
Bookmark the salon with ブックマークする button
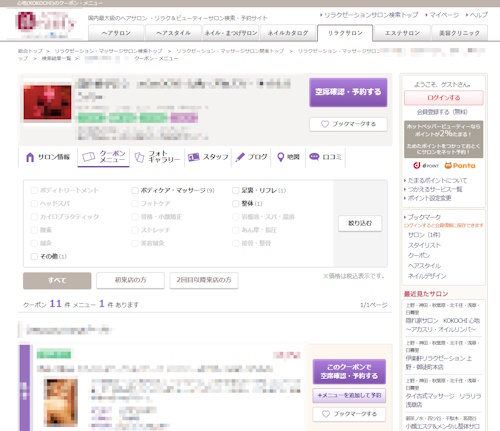348,124
